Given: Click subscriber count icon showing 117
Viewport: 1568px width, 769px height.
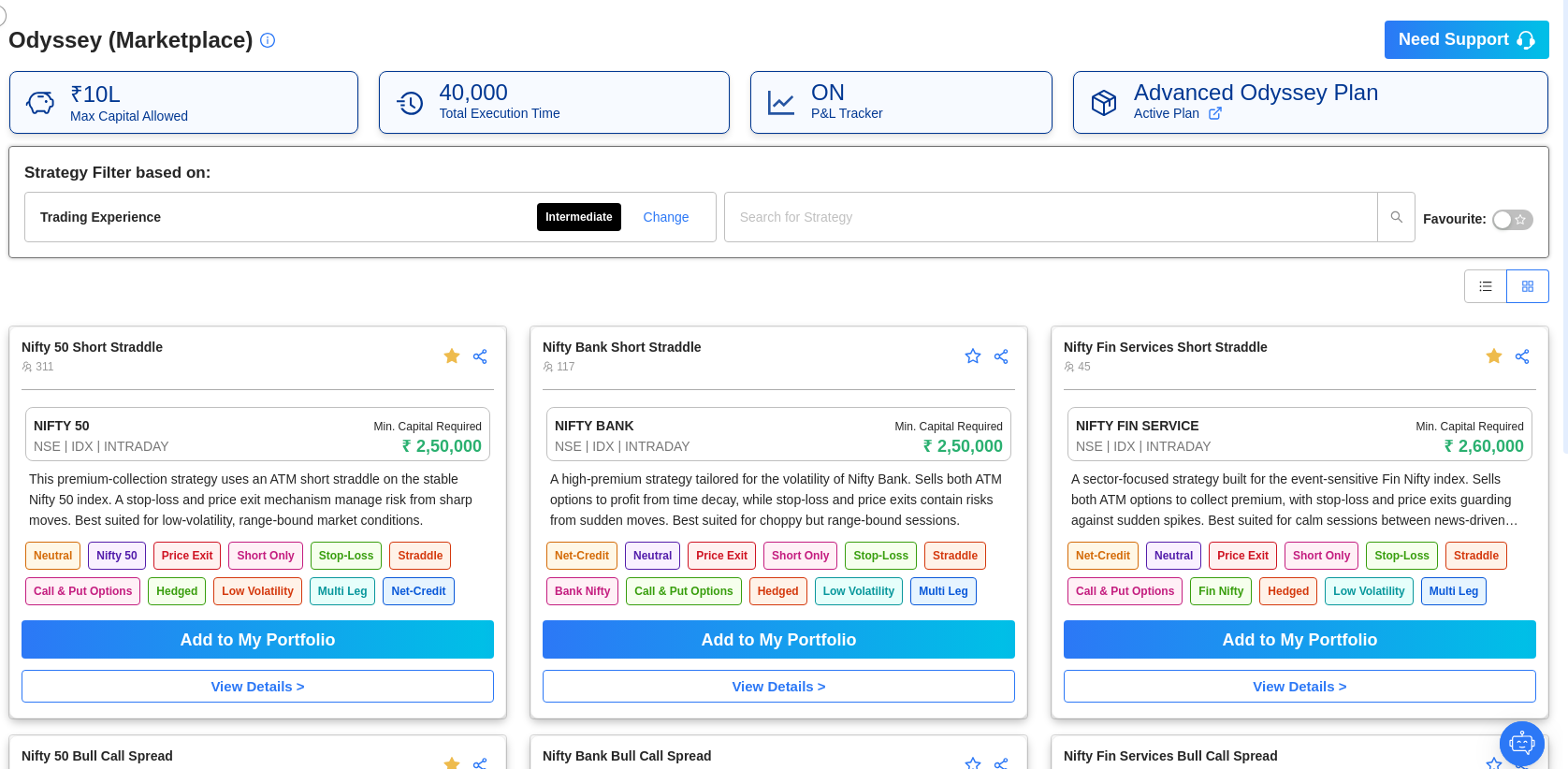Looking at the screenshot, I should pos(548,367).
